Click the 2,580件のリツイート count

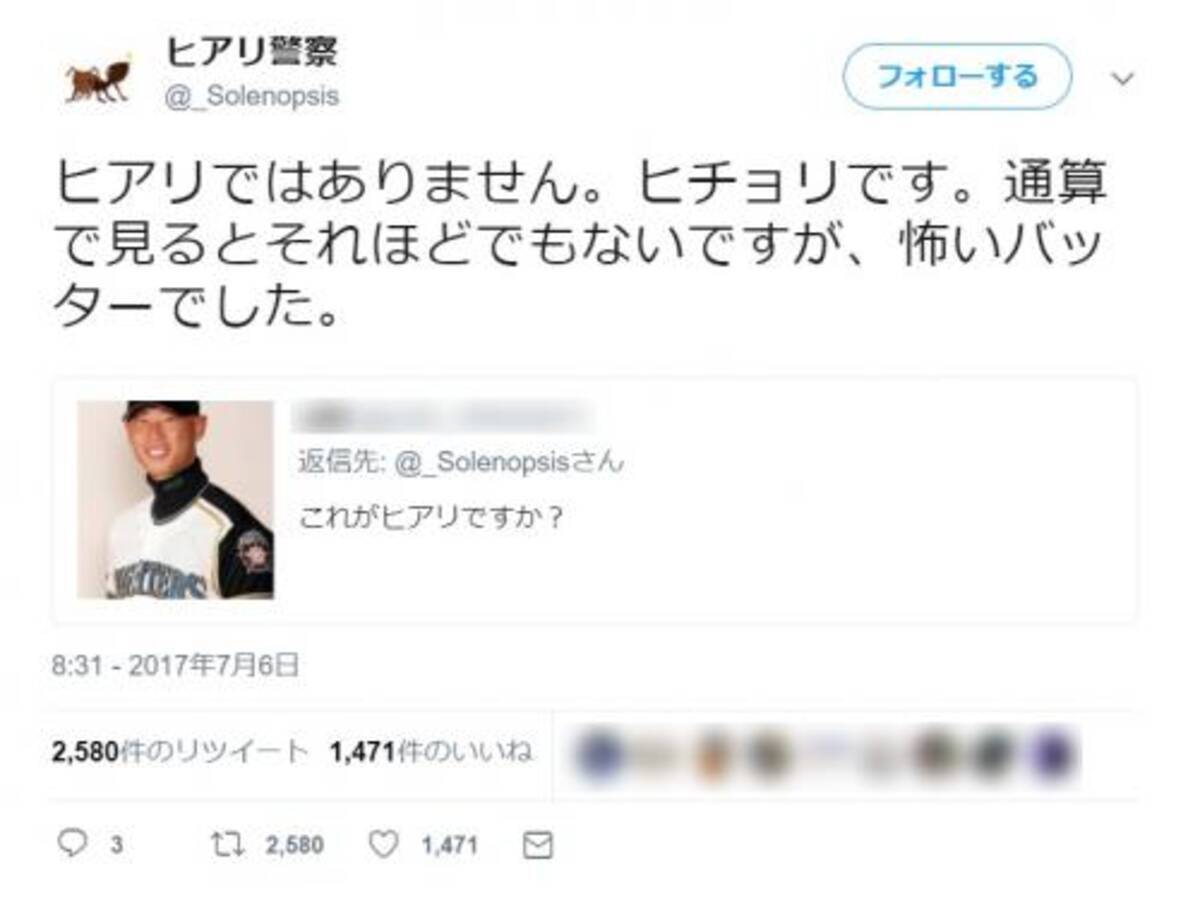[181, 752]
